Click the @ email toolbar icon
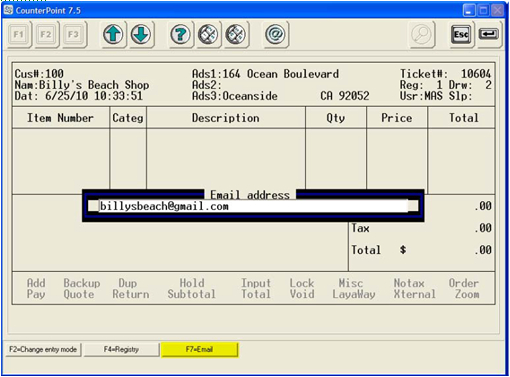 [x=275, y=34]
